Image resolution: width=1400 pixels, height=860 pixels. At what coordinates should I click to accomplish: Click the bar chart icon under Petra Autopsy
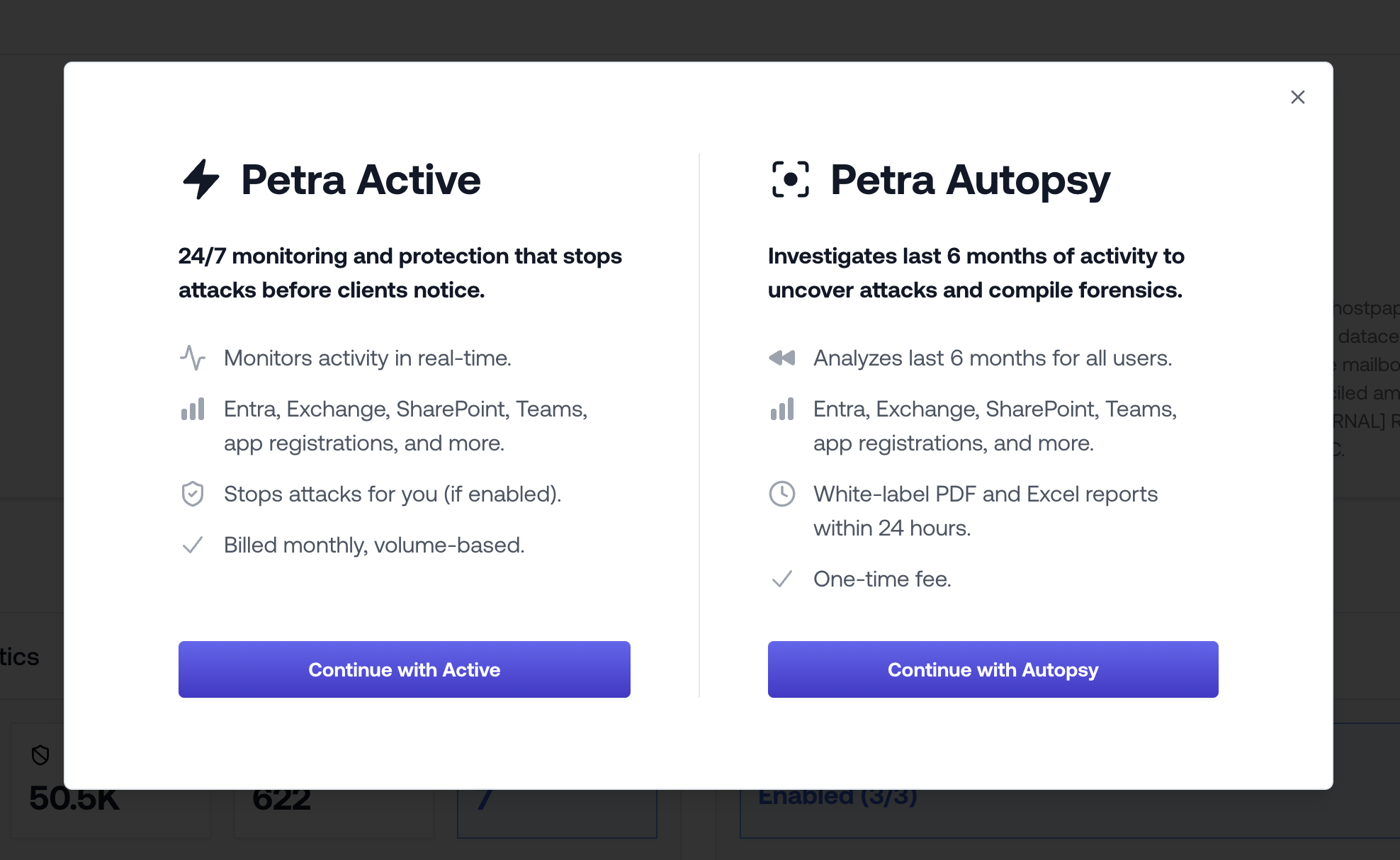tap(782, 409)
